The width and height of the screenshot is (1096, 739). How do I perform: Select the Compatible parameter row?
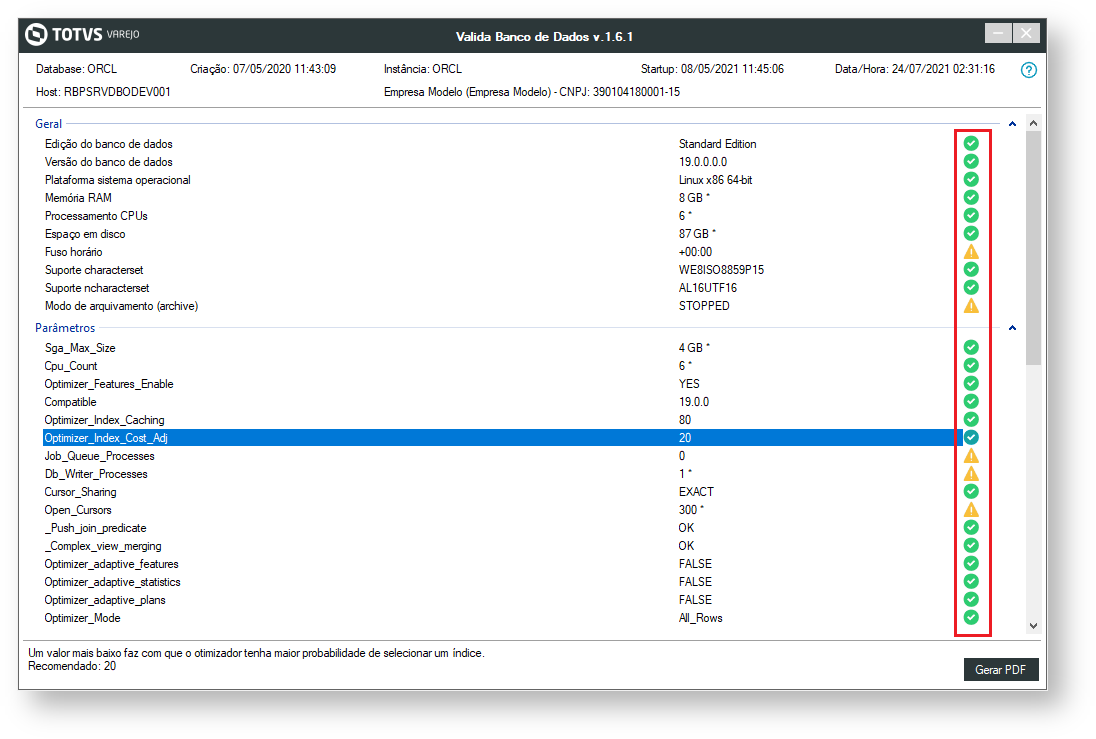click(x=503, y=402)
